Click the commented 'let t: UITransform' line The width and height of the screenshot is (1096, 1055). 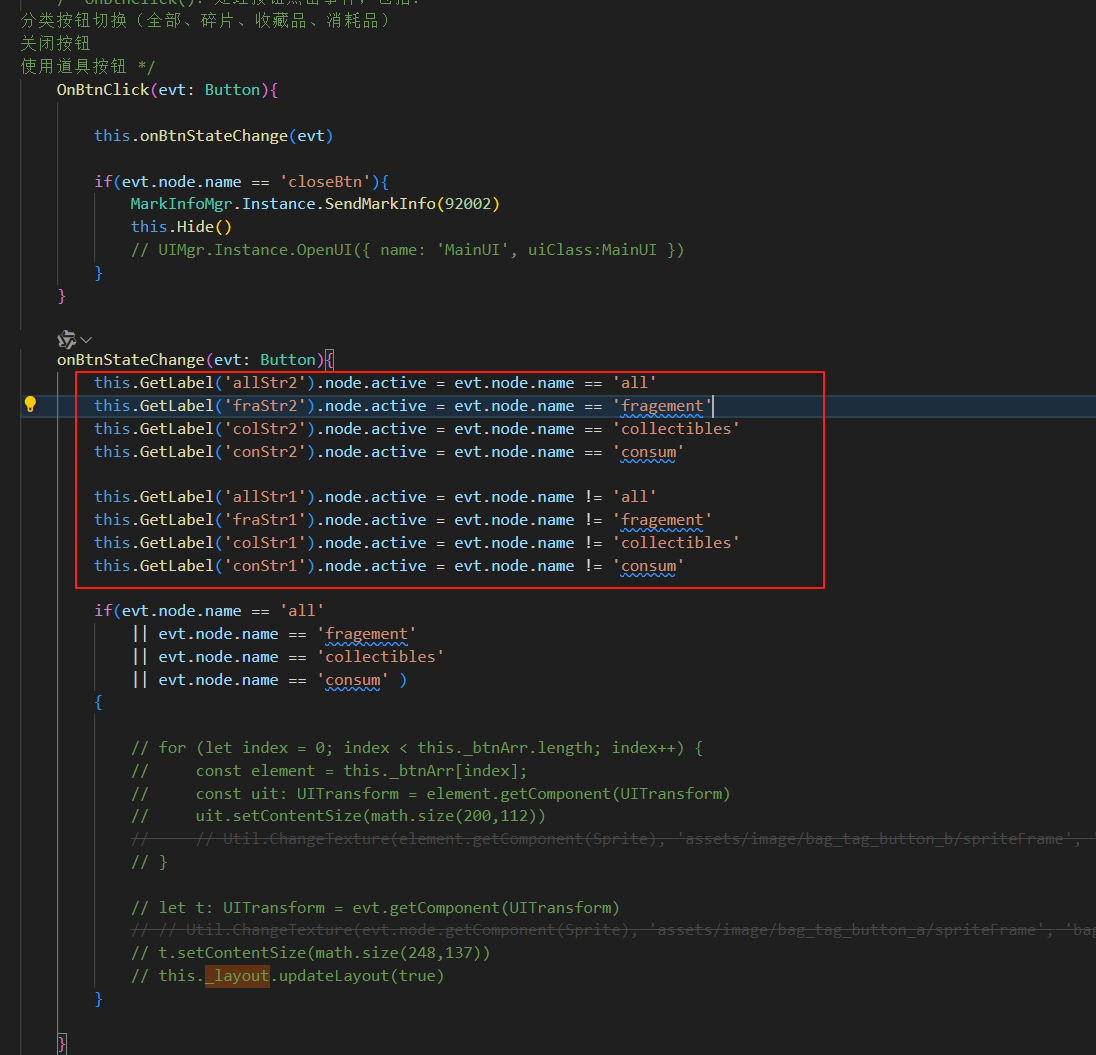coord(375,908)
